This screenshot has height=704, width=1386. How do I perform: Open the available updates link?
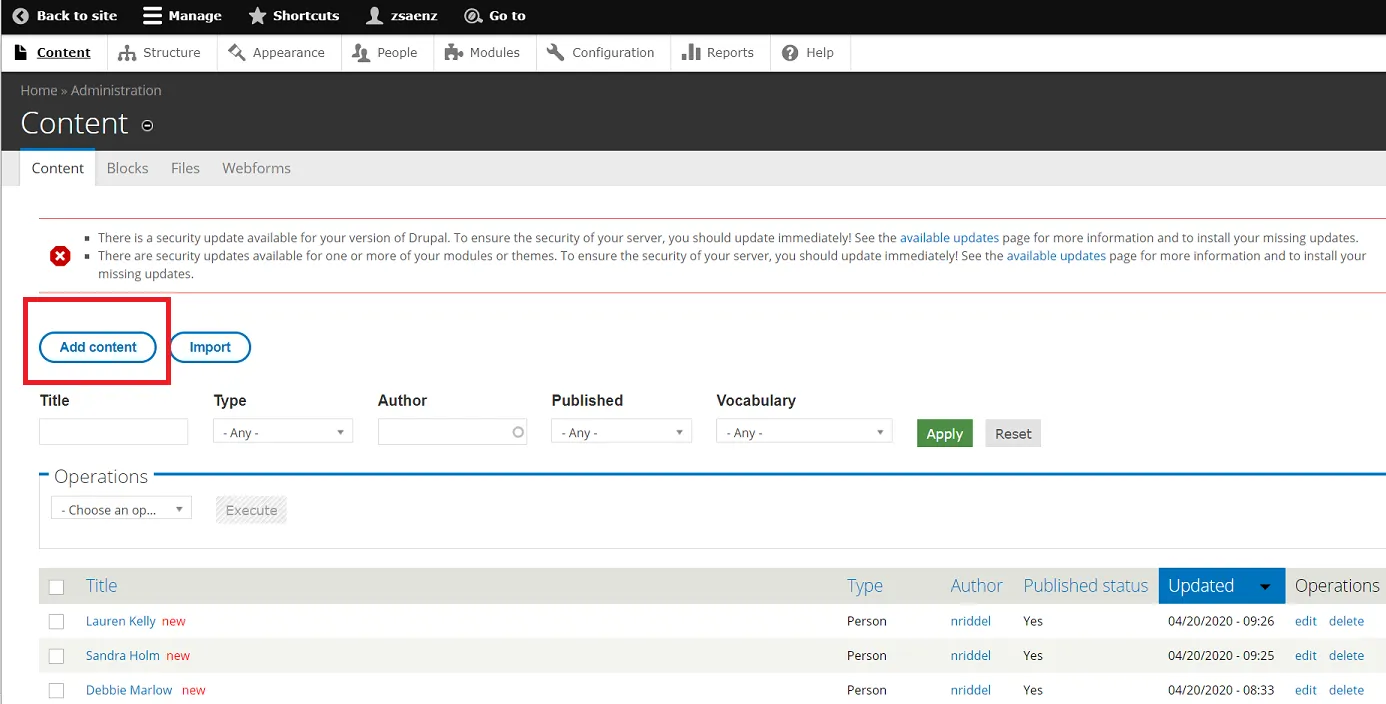tap(948, 237)
